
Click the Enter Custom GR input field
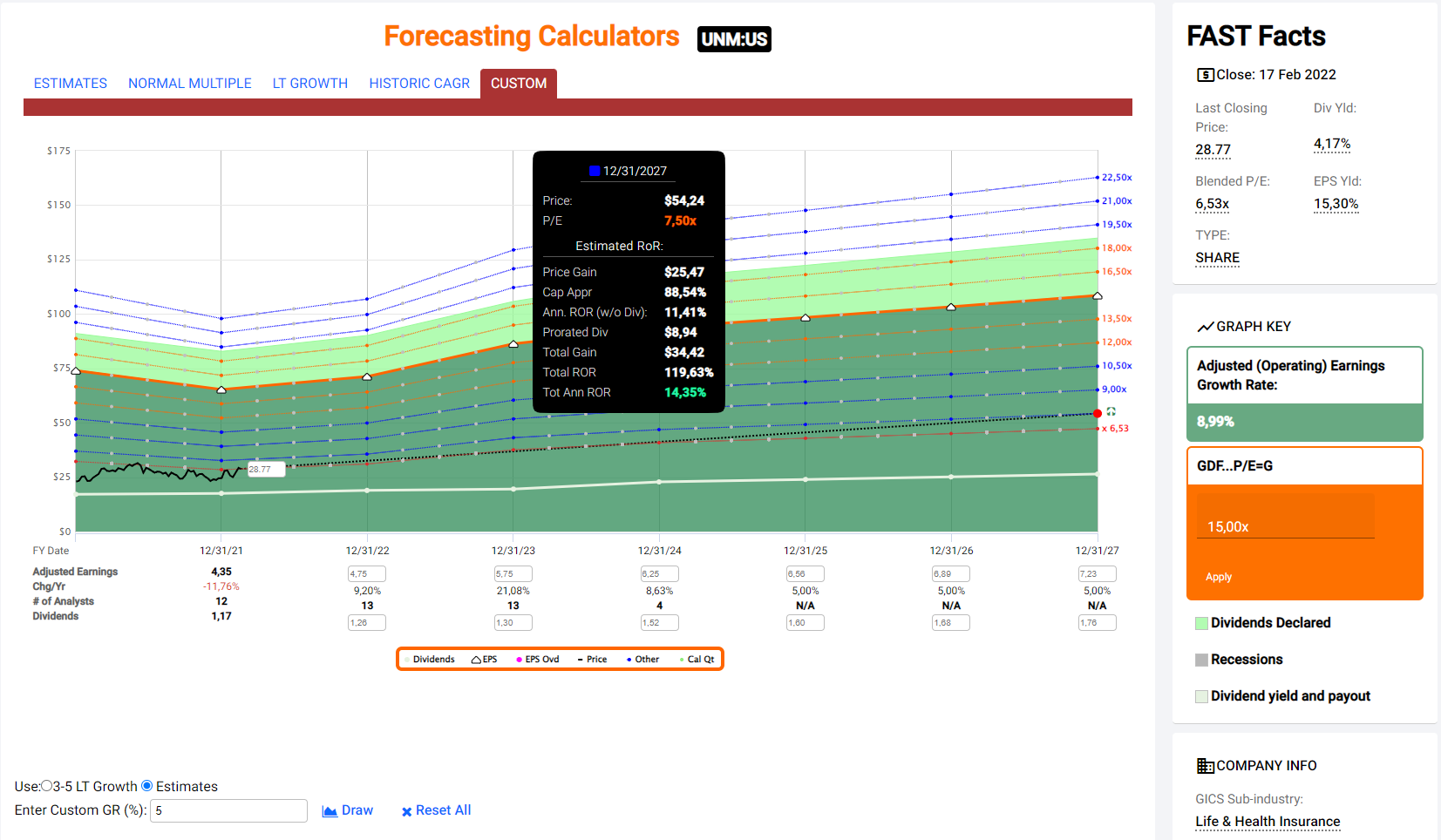[x=228, y=810]
